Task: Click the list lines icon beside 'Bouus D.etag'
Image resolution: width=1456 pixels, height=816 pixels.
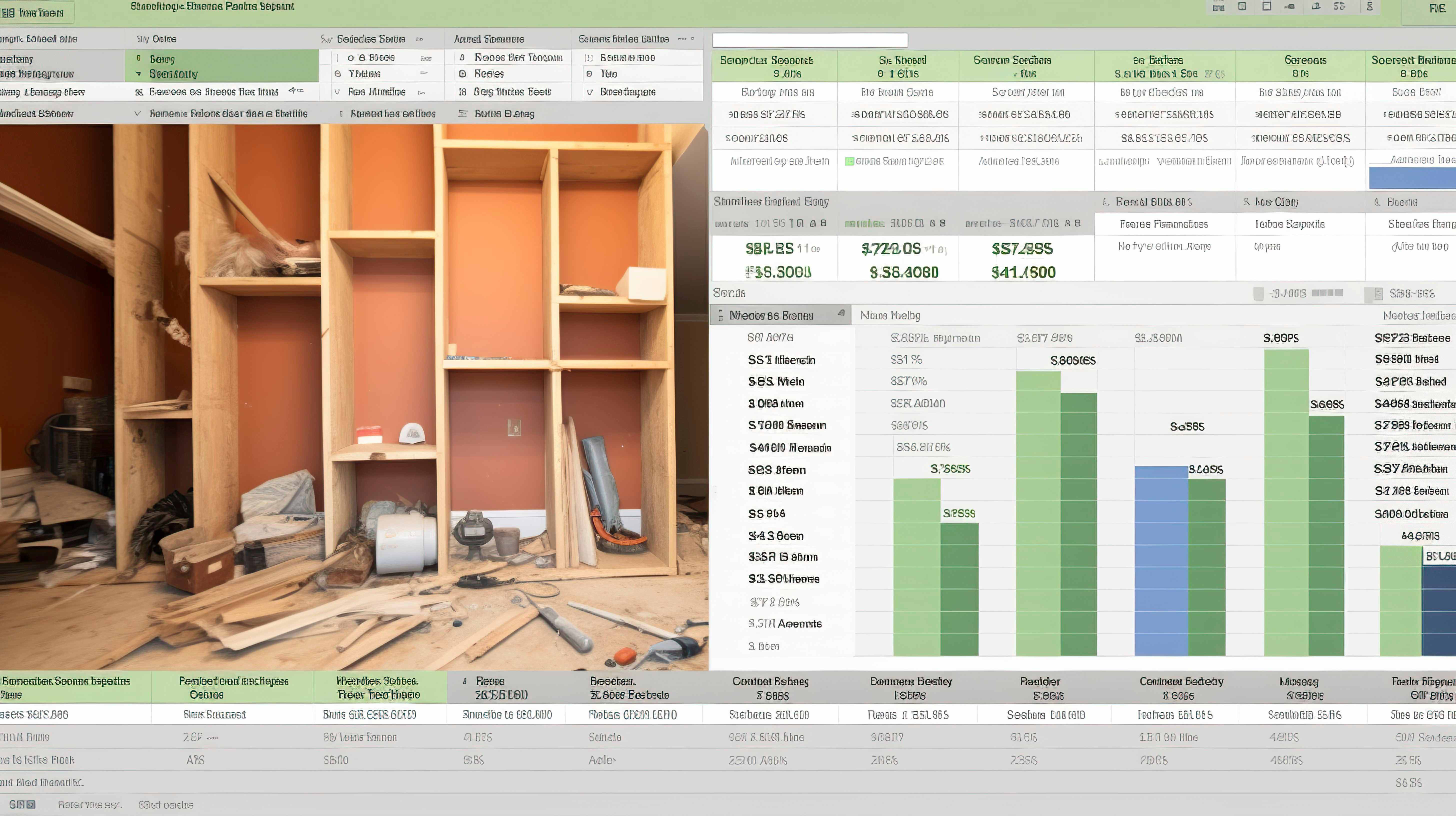Action: [x=463, y=113]
